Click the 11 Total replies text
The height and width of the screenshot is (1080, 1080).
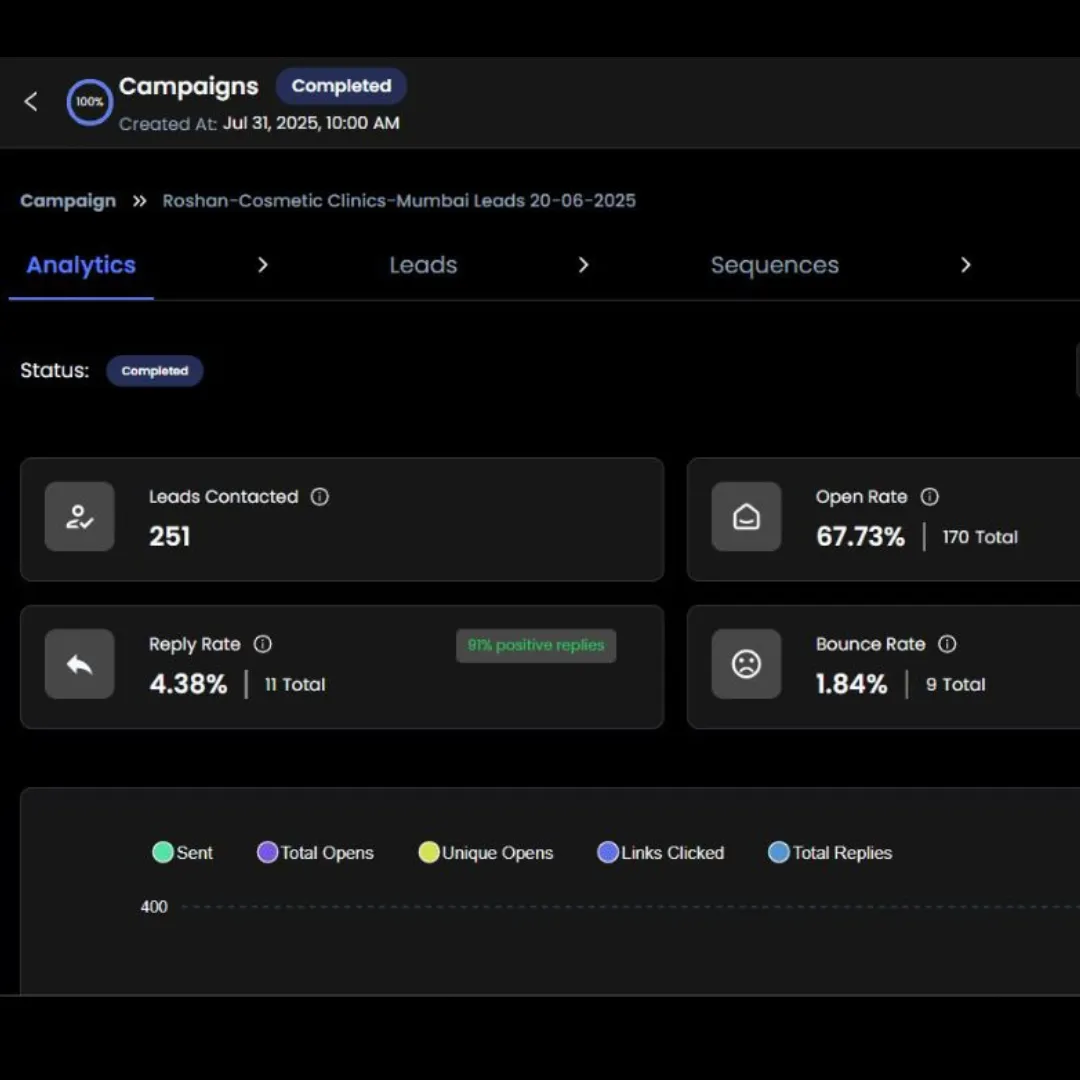tap(295, 685)
